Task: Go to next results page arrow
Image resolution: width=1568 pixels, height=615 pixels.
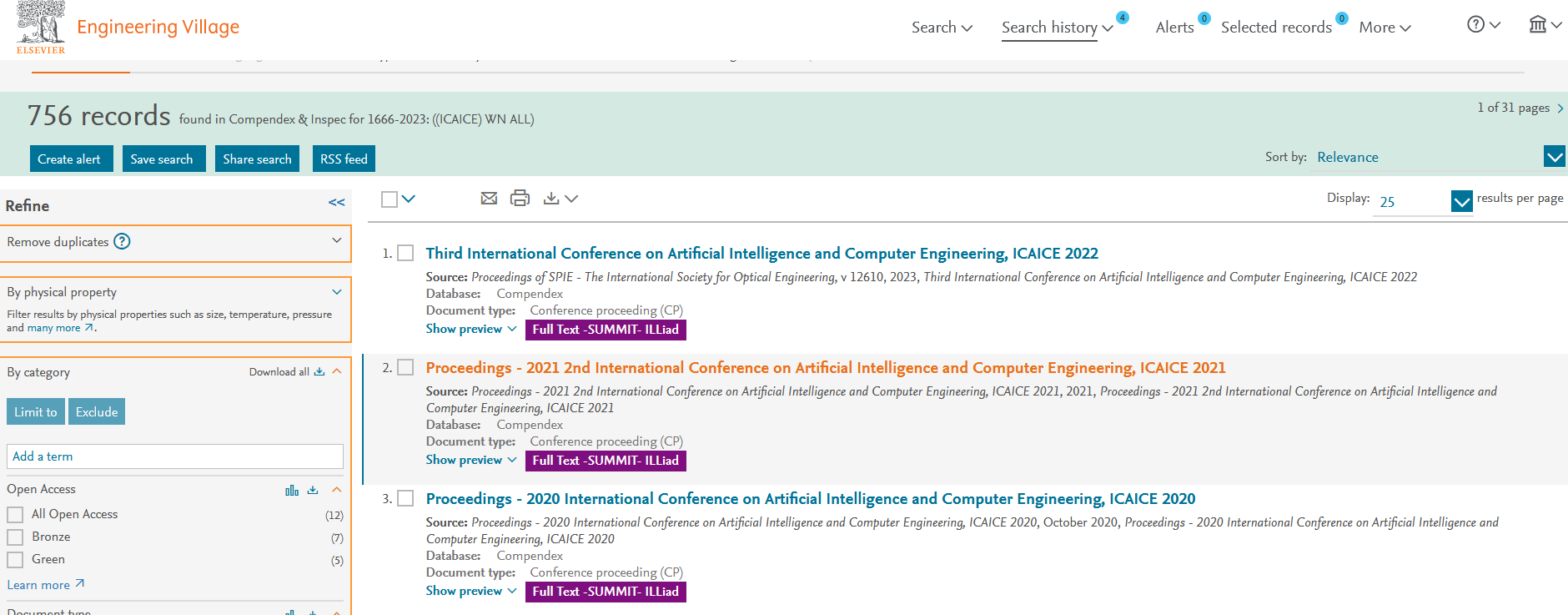Action: (x=1560, y=108)
